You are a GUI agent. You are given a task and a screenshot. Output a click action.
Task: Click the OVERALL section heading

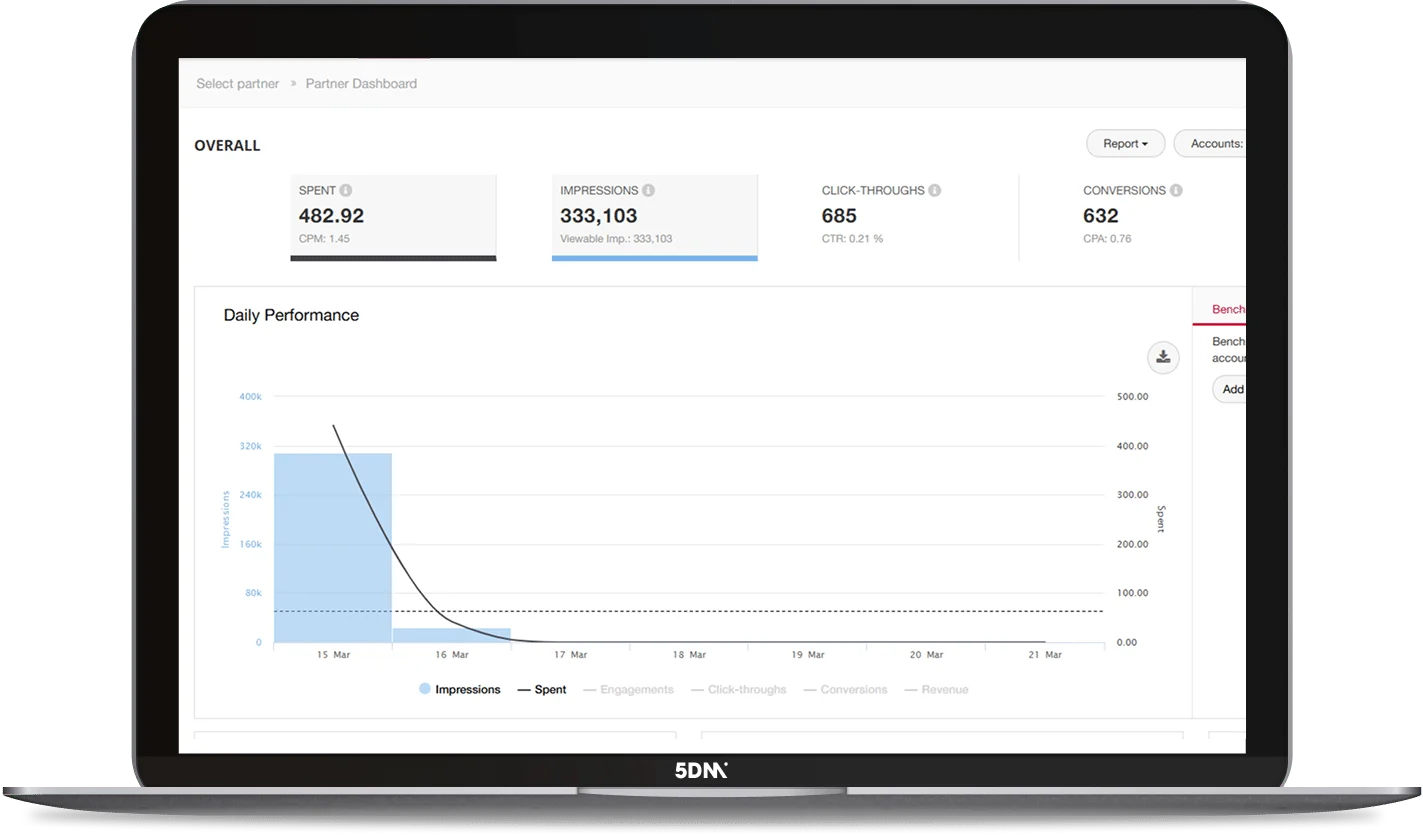(227, 146)
